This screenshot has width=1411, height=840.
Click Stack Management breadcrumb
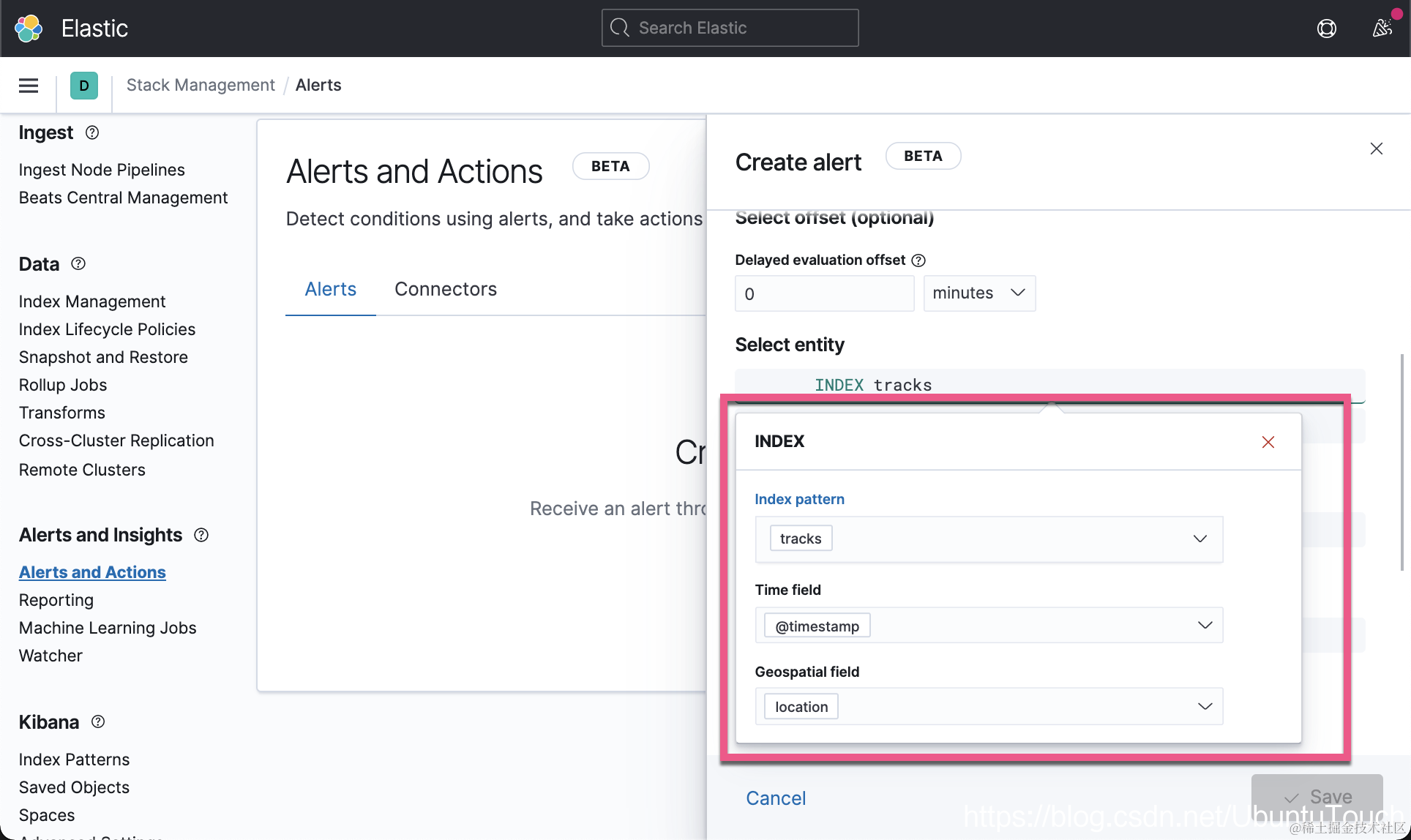pos(201,85)
